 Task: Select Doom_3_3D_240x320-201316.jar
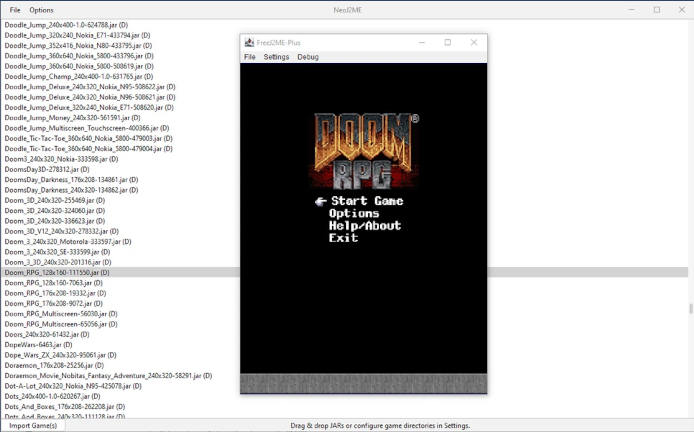[x=58, y=262]
